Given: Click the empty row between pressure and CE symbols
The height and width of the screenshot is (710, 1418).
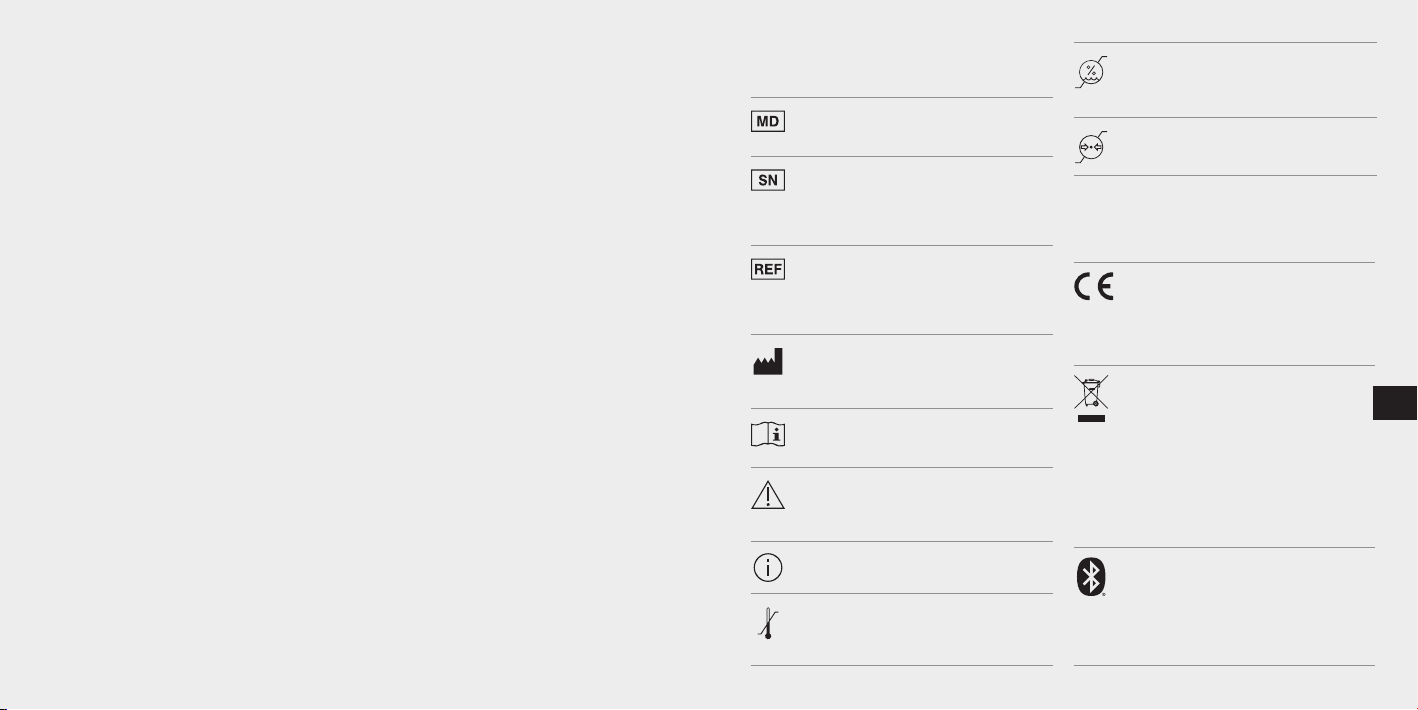Looking at the screenshot, I should (1225, 219).
